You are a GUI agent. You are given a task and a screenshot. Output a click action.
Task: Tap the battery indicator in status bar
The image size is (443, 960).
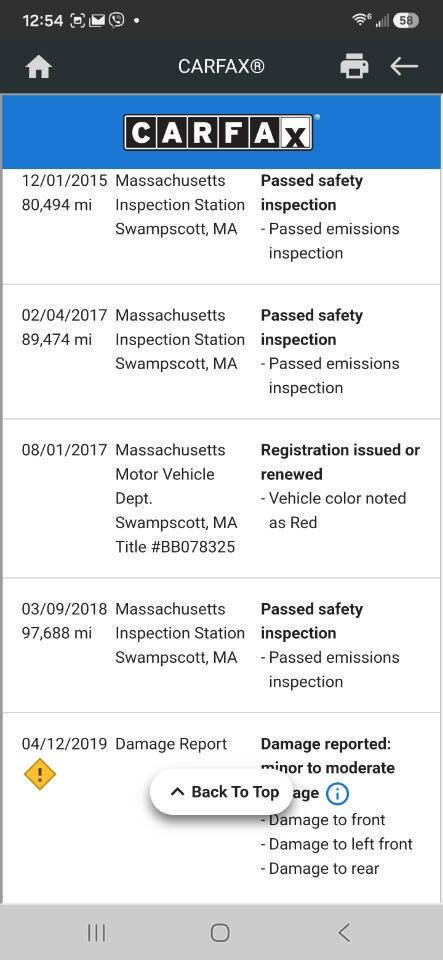coord(406,20)
